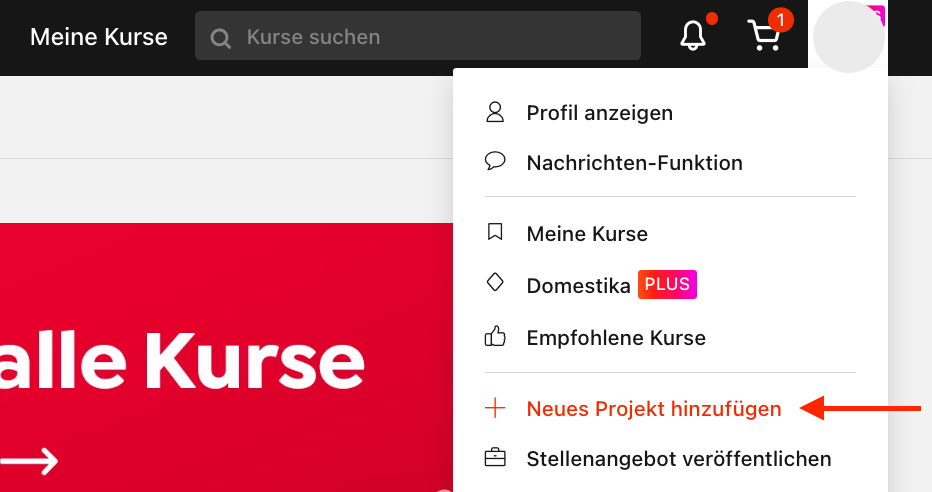This screenshot has width=932, height=492.
Task: Choose Meine Kurse in the user dropdown
Action: pyautogui.click(x=587, y=234)
